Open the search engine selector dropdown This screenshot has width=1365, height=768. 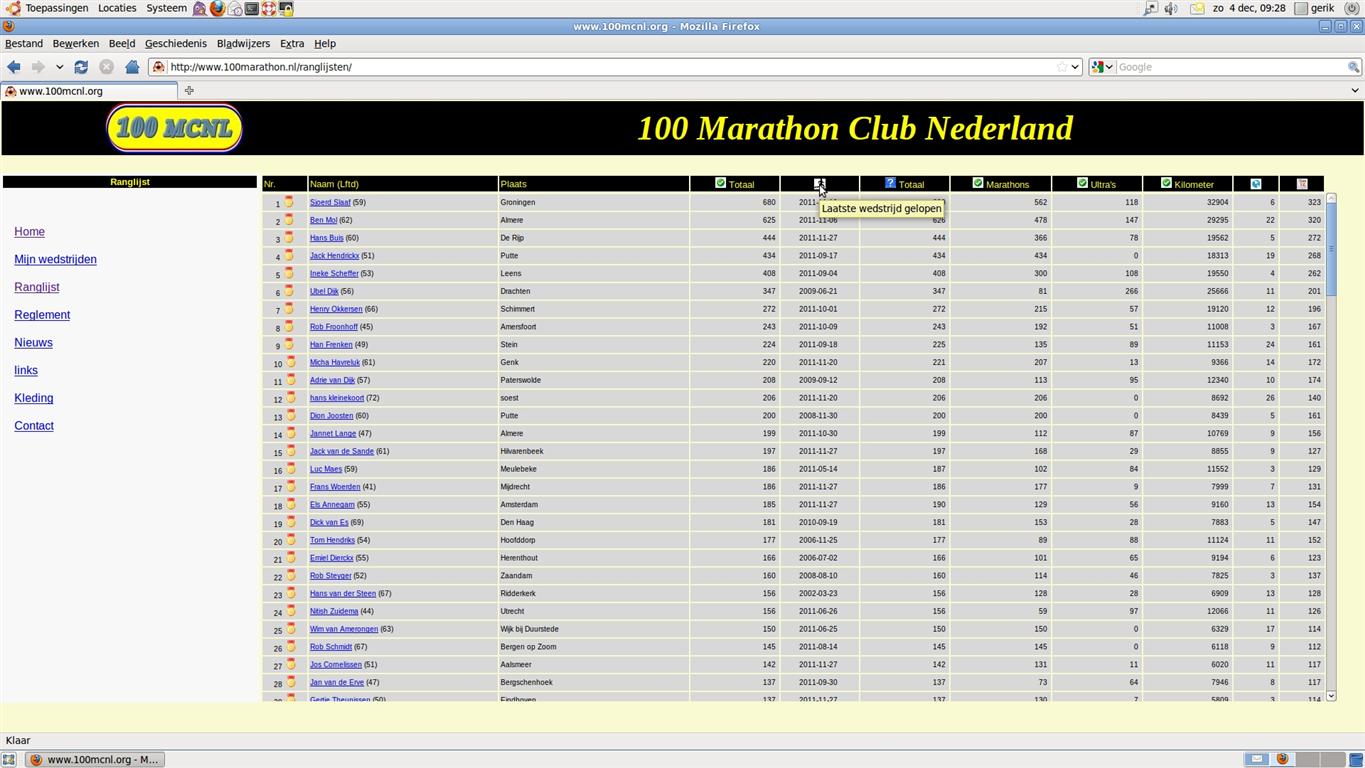1102,67
